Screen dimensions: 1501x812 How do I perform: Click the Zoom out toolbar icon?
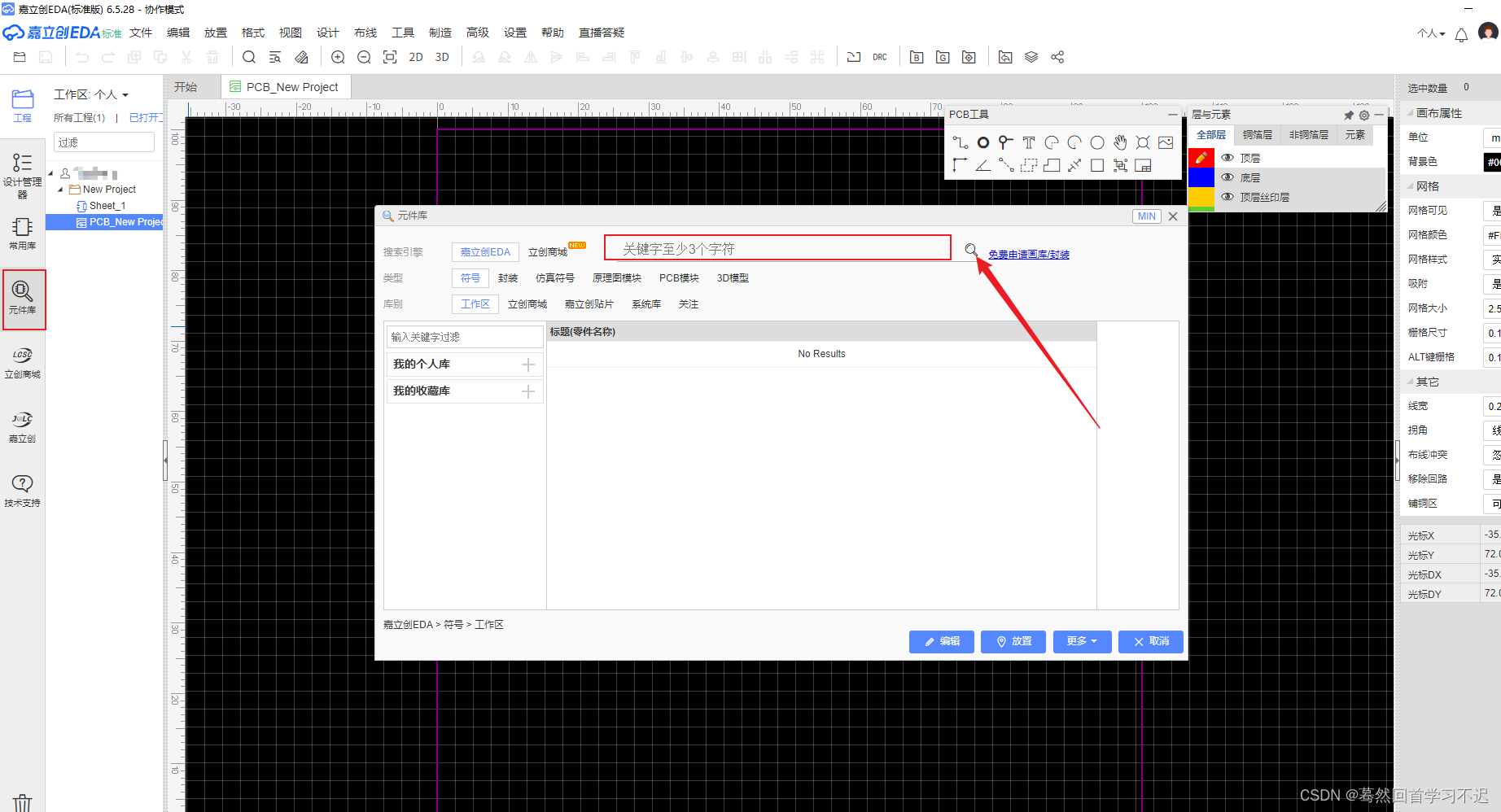(364, 57)
